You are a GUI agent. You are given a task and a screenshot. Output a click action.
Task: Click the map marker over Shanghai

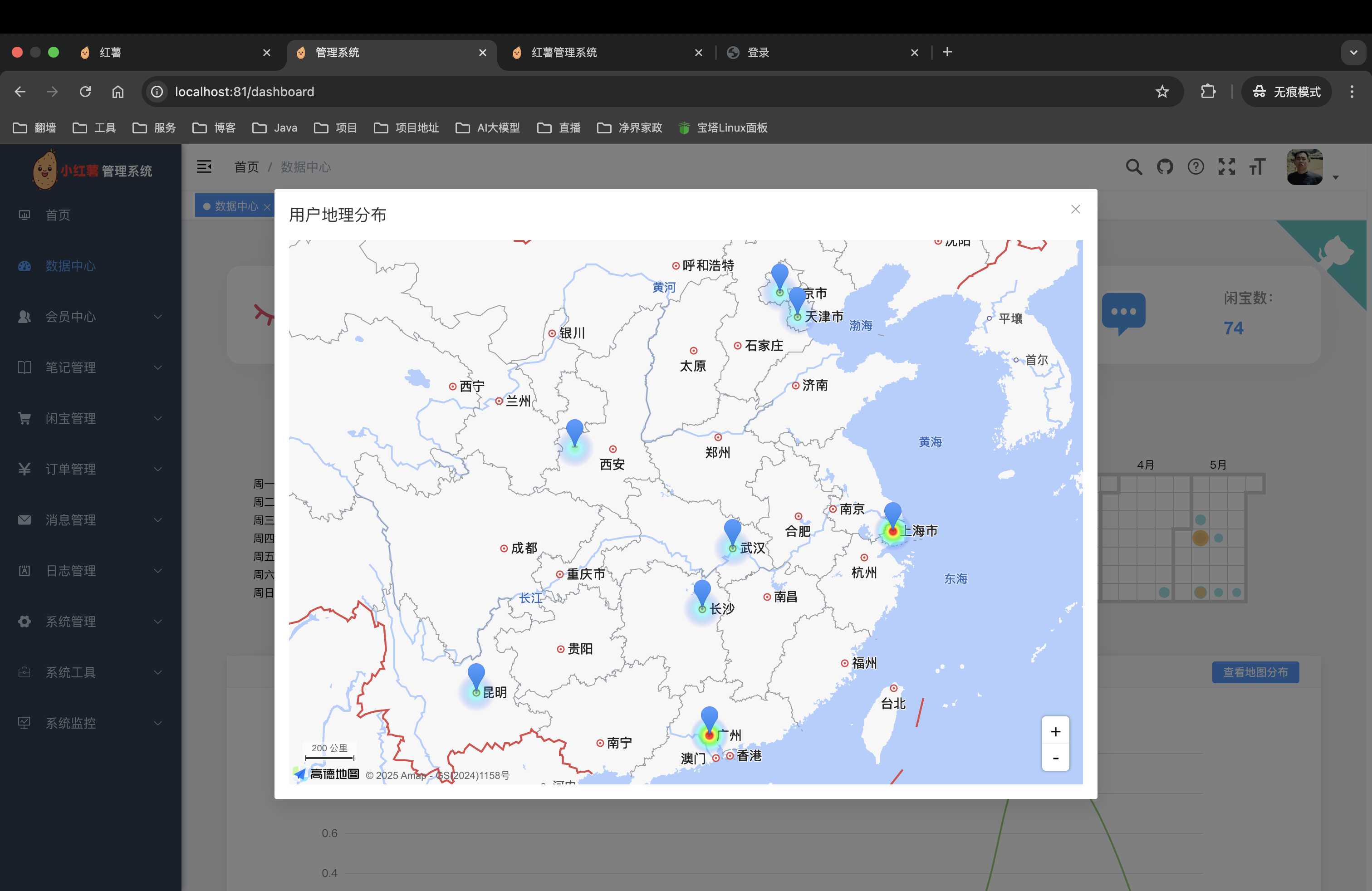point(892,514)
